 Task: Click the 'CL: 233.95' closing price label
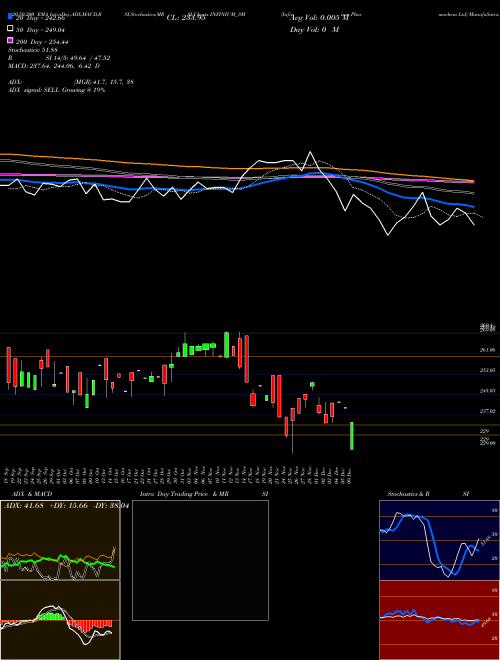[186, 18]
